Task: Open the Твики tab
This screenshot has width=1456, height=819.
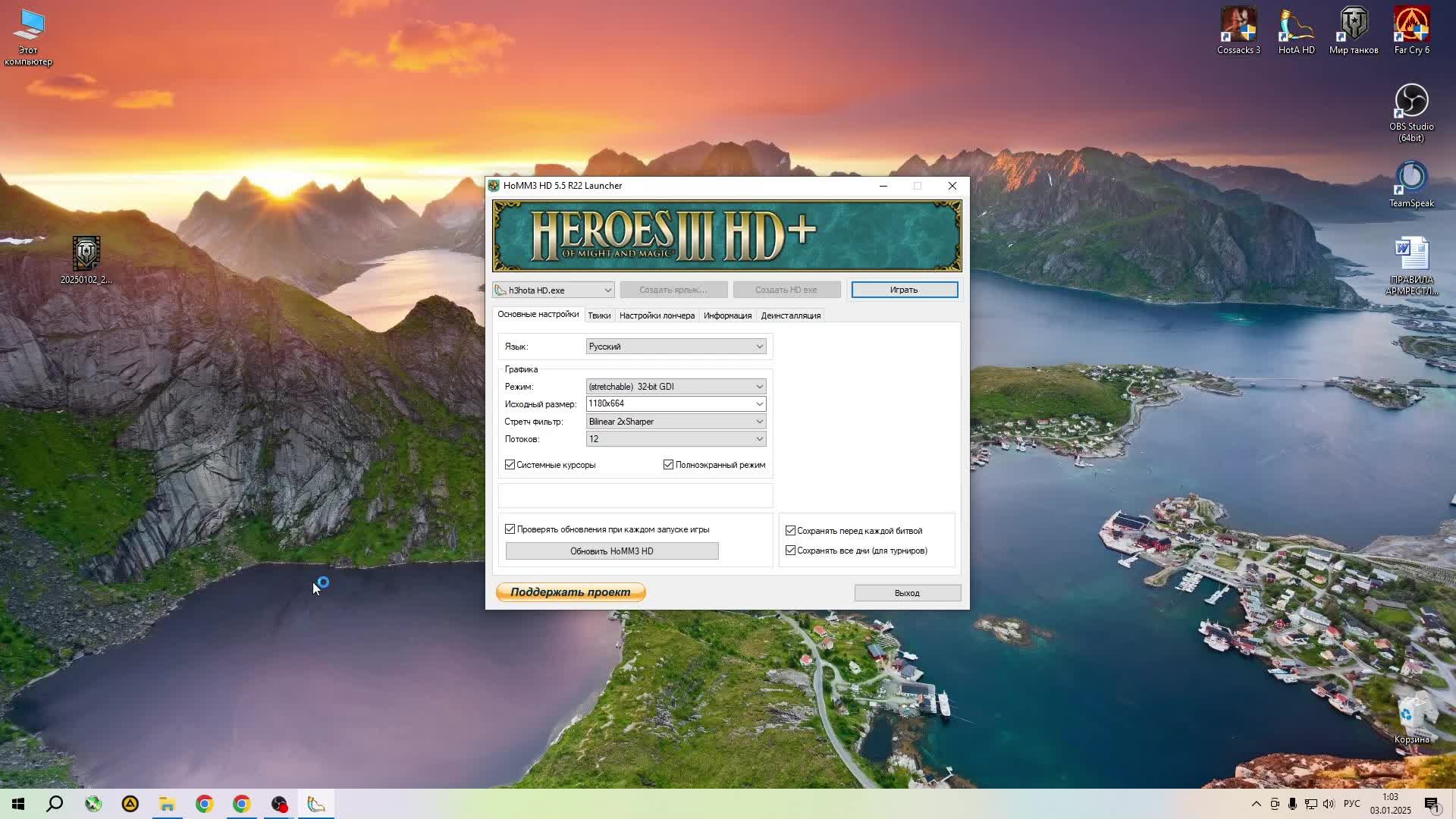Action: pyautogui.click(x=599, y=315)
